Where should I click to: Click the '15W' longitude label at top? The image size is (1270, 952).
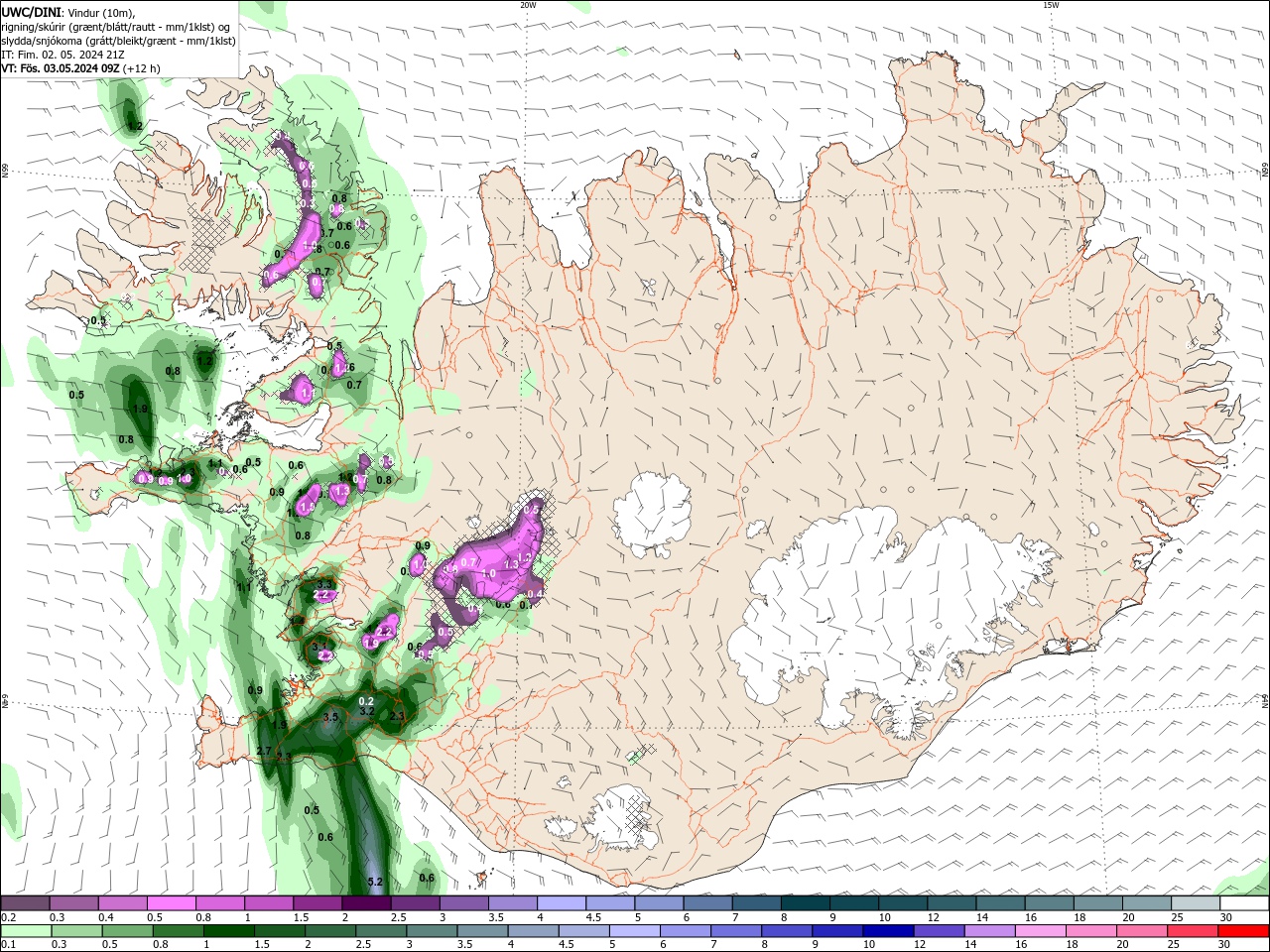[1050, 5]
